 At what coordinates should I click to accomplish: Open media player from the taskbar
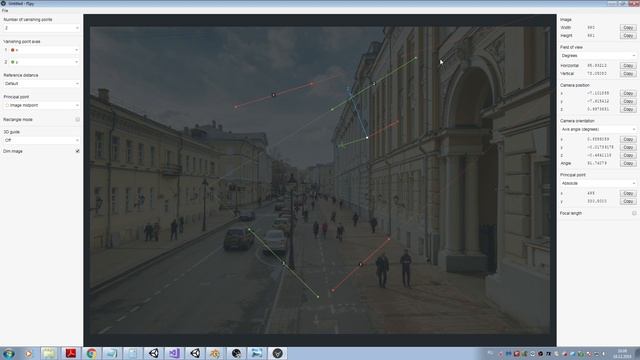pyautogui.click(x=28, y=353)
